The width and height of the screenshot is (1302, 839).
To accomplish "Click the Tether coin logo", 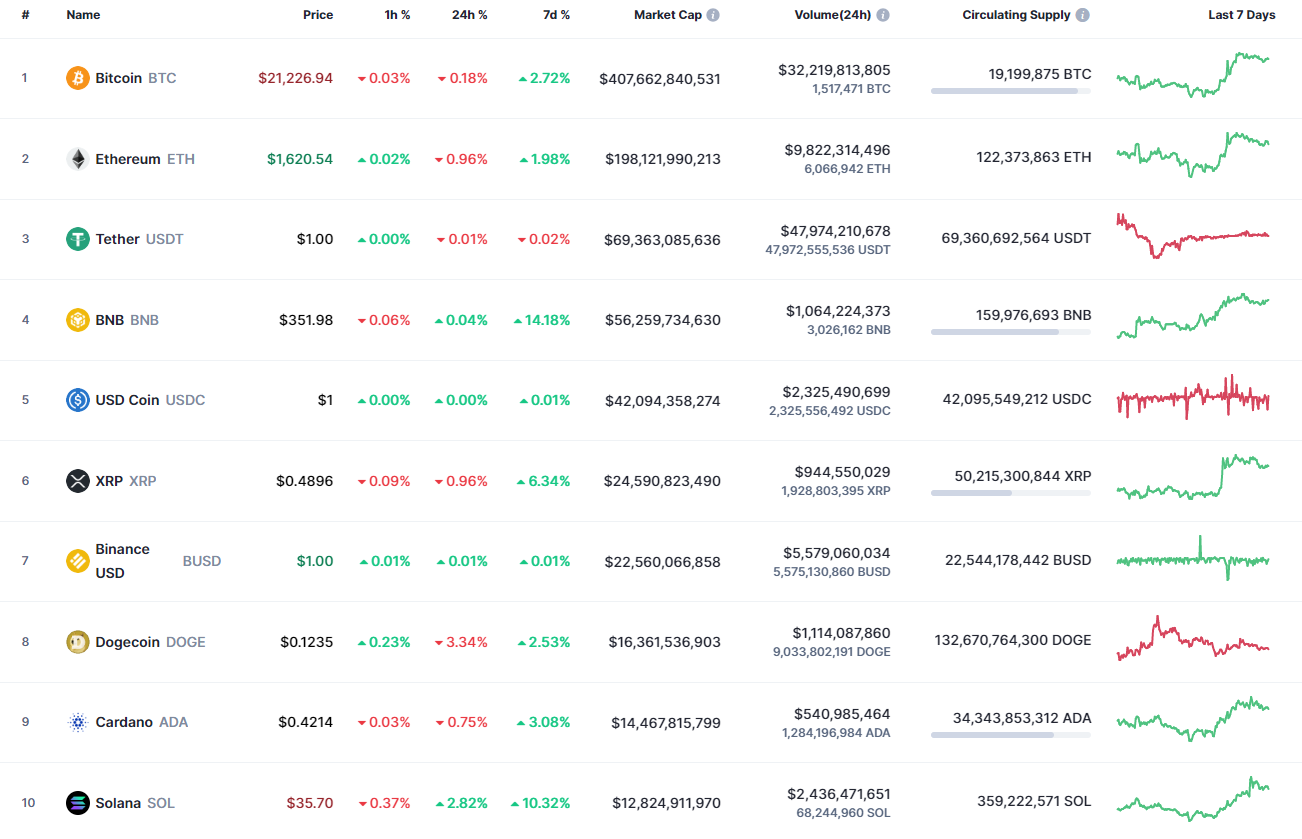I will [75, 239].
